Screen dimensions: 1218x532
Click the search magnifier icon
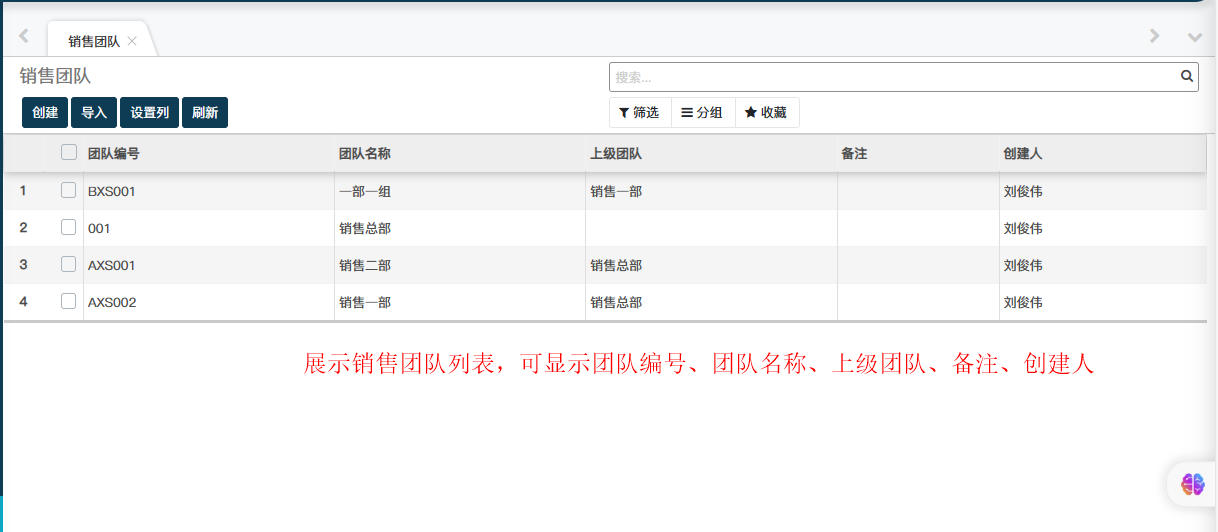(x=1187, y=76)
